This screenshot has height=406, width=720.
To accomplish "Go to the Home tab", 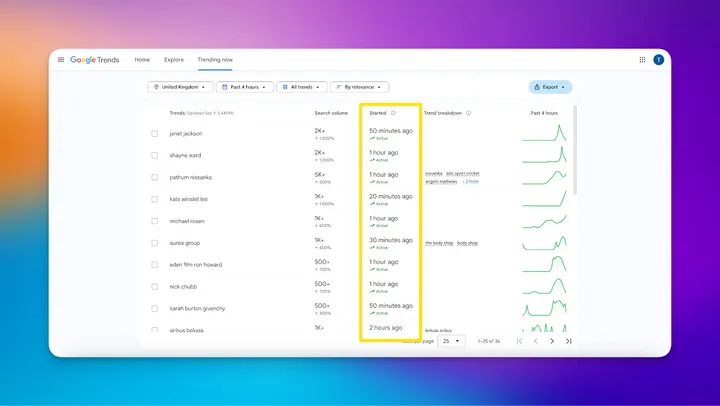I will pos(142,60).
